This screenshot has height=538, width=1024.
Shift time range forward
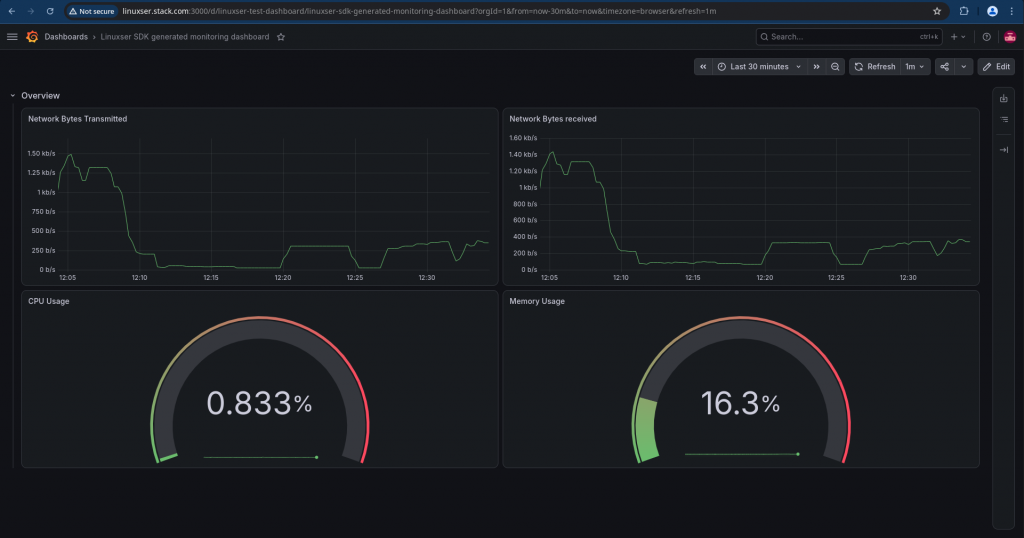[816, 67]
